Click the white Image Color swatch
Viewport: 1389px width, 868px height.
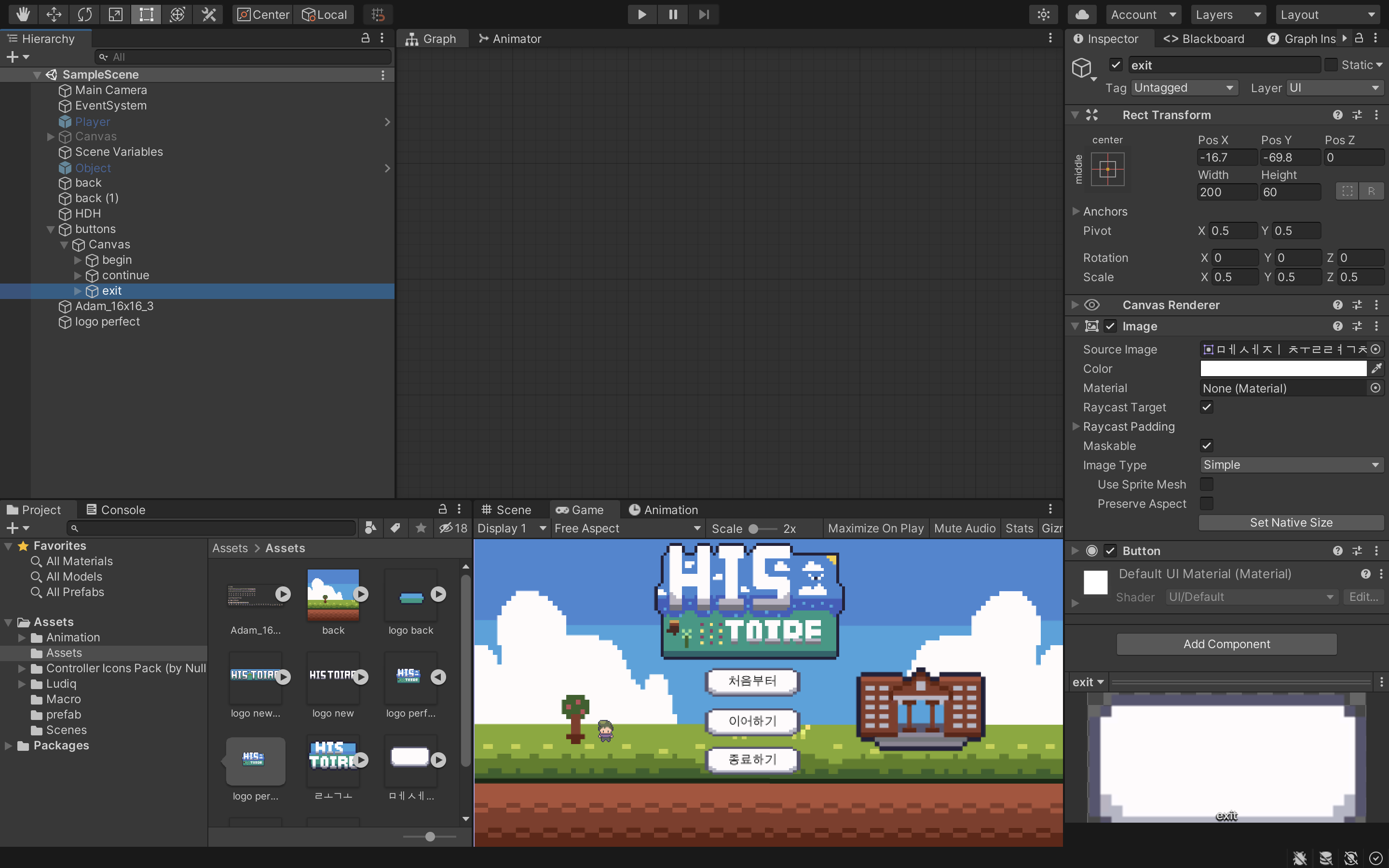[1283, 368]
